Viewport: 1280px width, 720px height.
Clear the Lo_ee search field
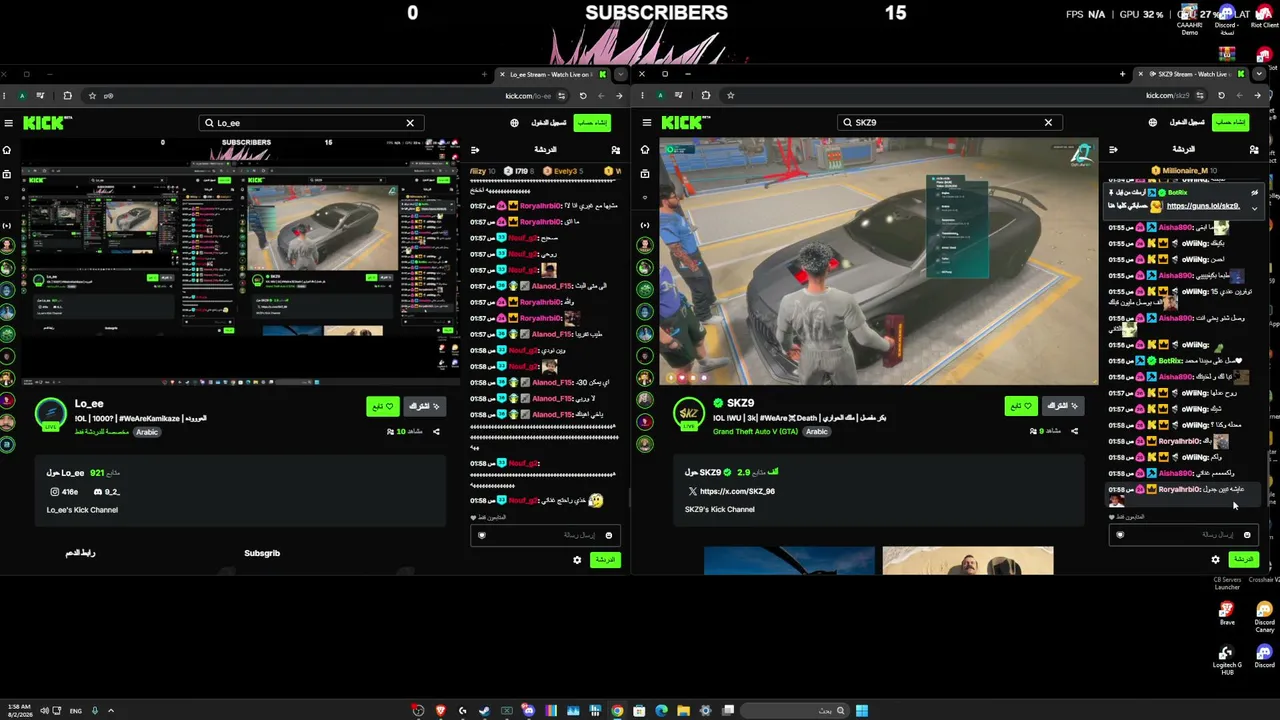[410, 123]
